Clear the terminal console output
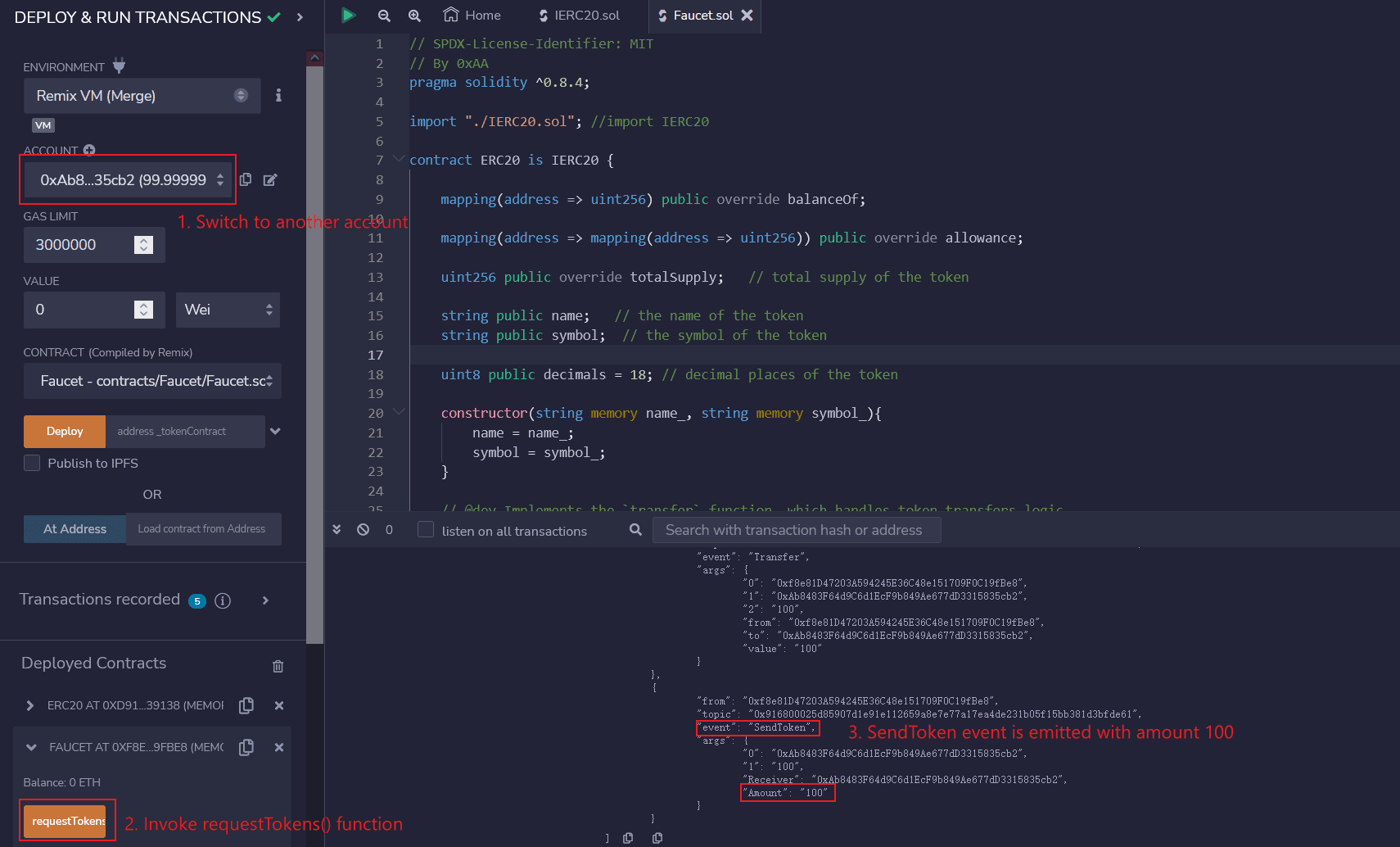This screenshot has height=847, width=1400. [363, 530]
